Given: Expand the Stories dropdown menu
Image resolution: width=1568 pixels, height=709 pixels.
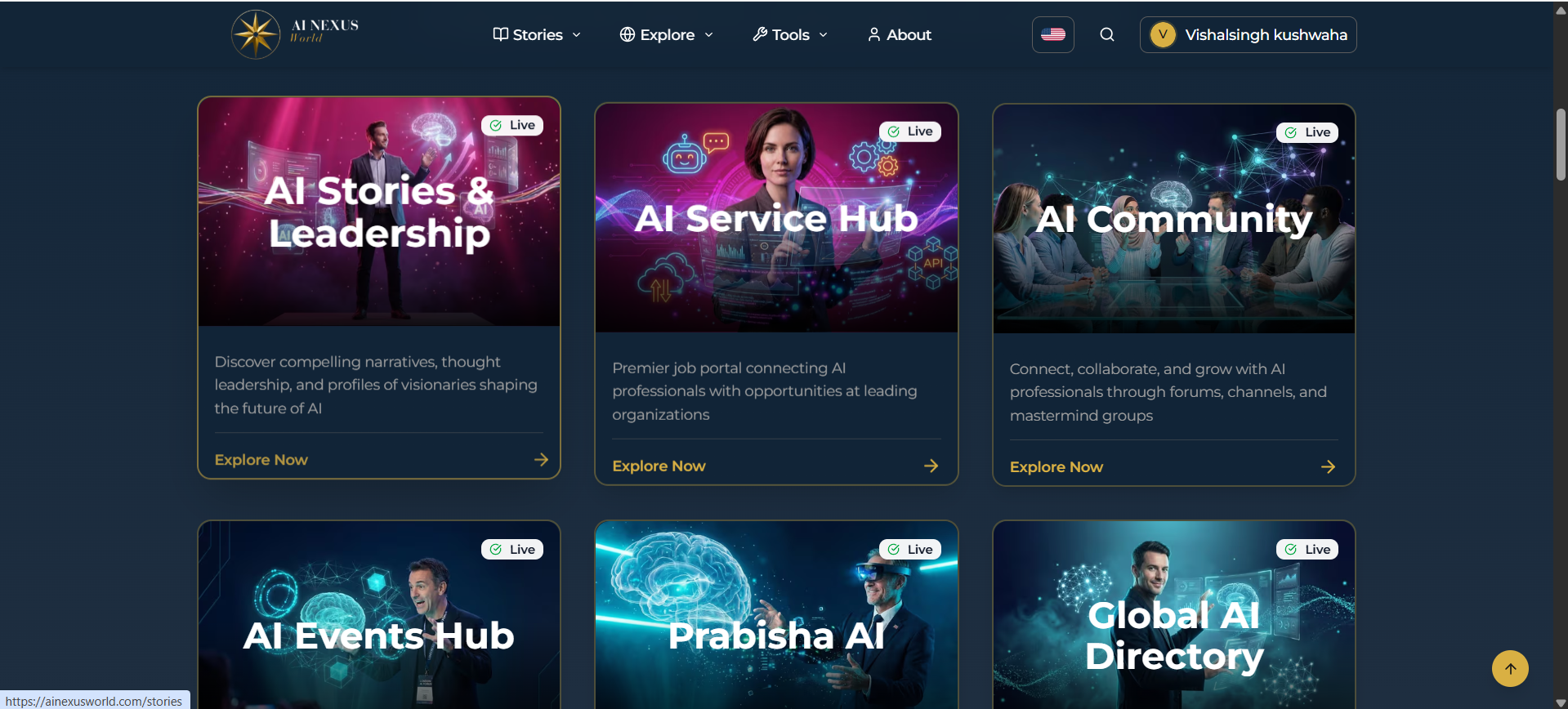Looking at the screenshot, I should (537, 34).
